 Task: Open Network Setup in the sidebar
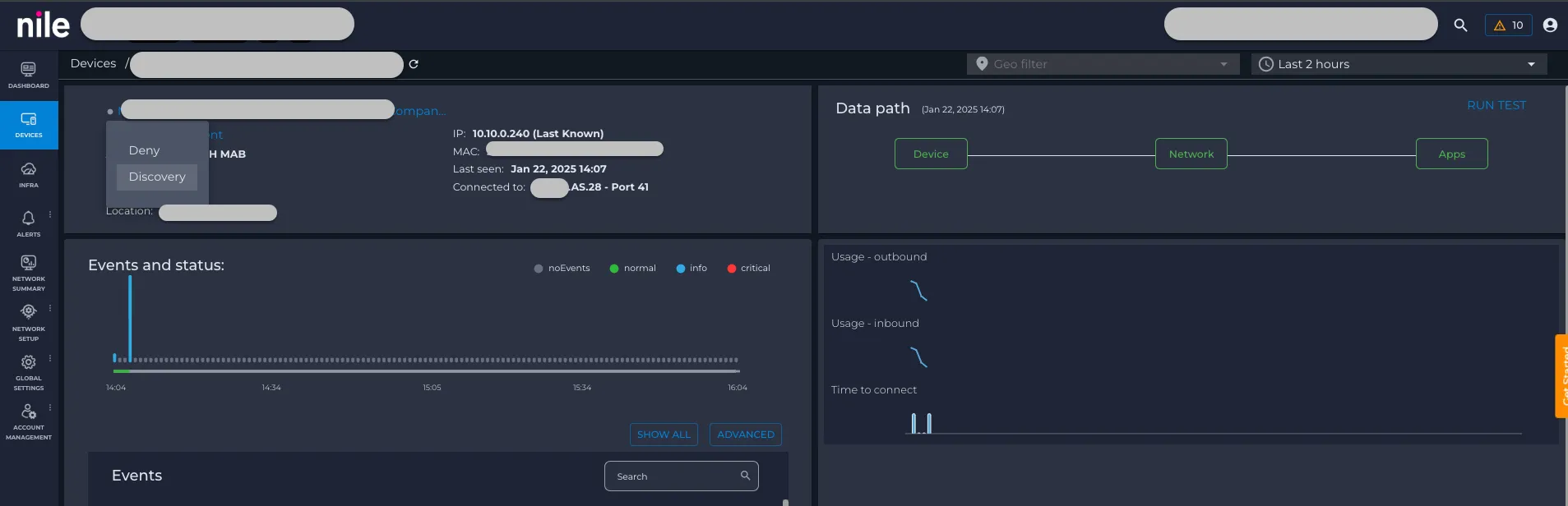pyautogui.click(x=29, y=322)
